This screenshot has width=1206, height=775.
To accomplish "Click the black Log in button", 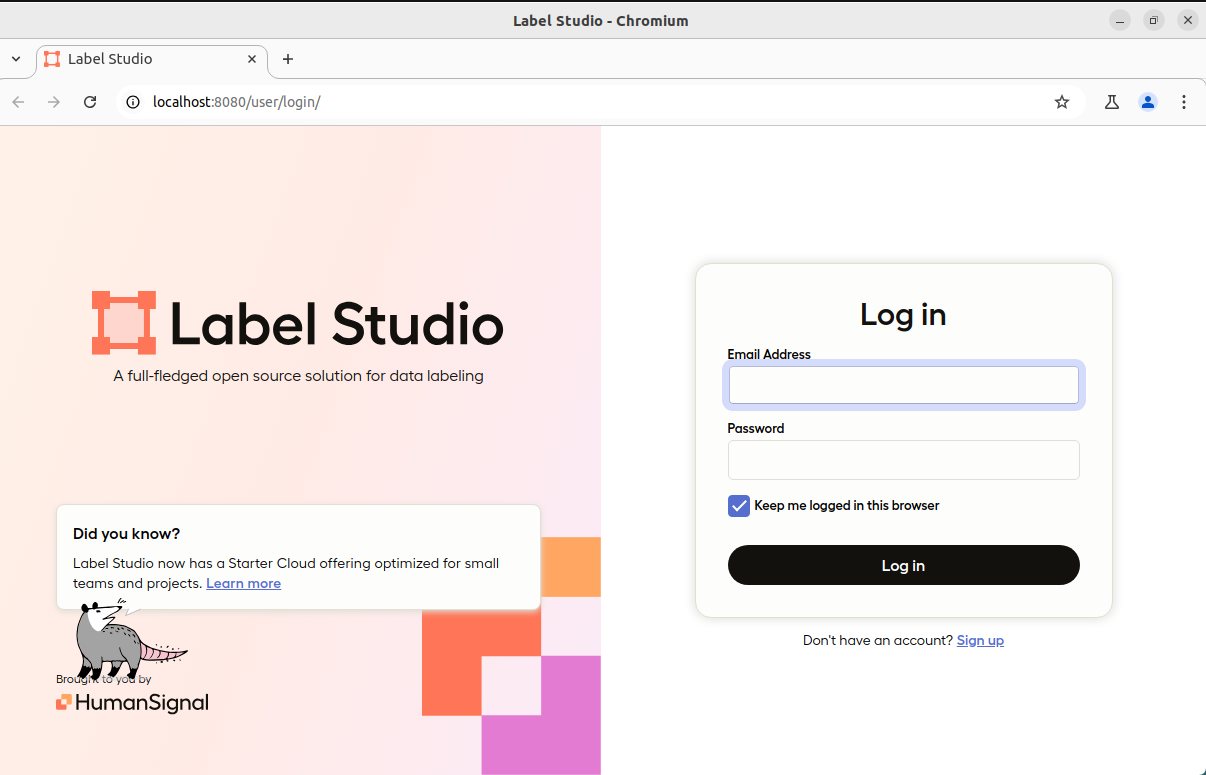I will coord(904,565).
